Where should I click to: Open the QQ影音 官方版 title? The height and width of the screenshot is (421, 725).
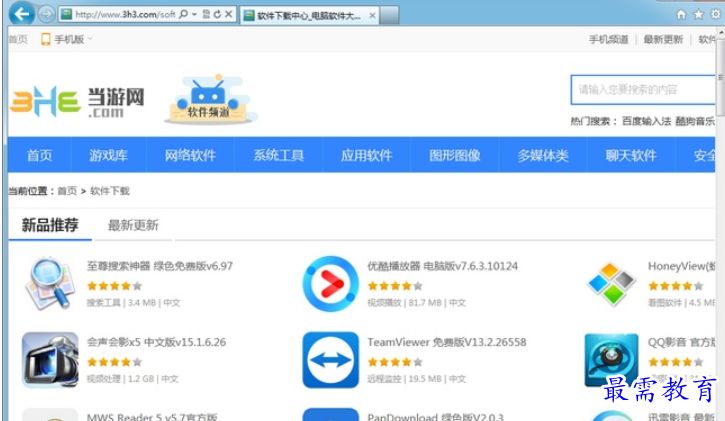[x=682, y=342]
